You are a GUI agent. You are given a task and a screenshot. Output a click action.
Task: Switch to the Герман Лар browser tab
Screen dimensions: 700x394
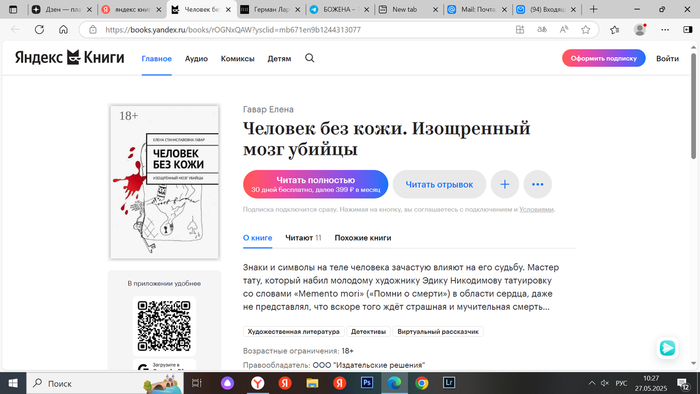click(271, 9)
